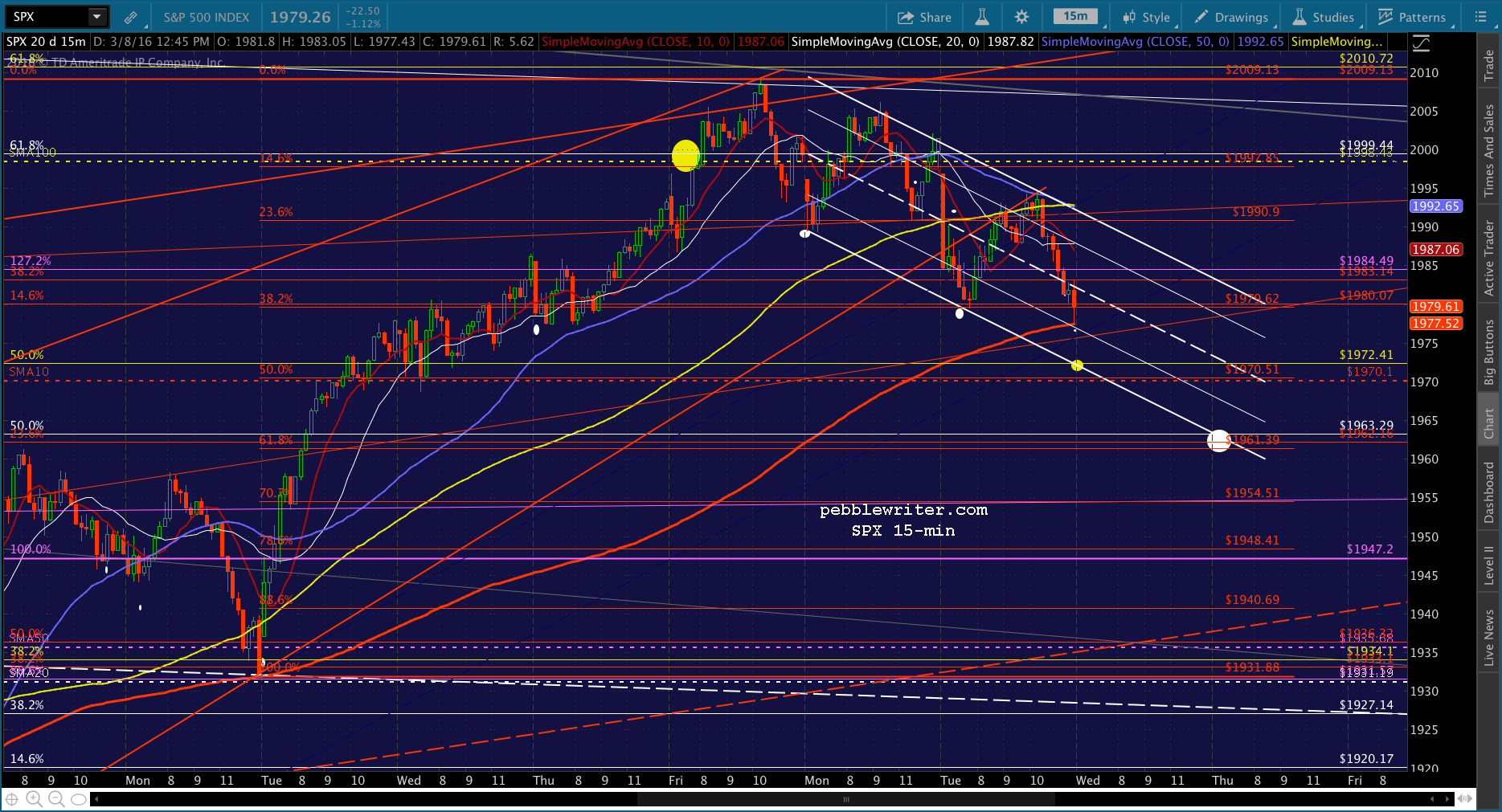The width and height of the screenshot is (1502, 812).
Task: Click the left arrow at scrollbar start
Action: tap(96, 799)
